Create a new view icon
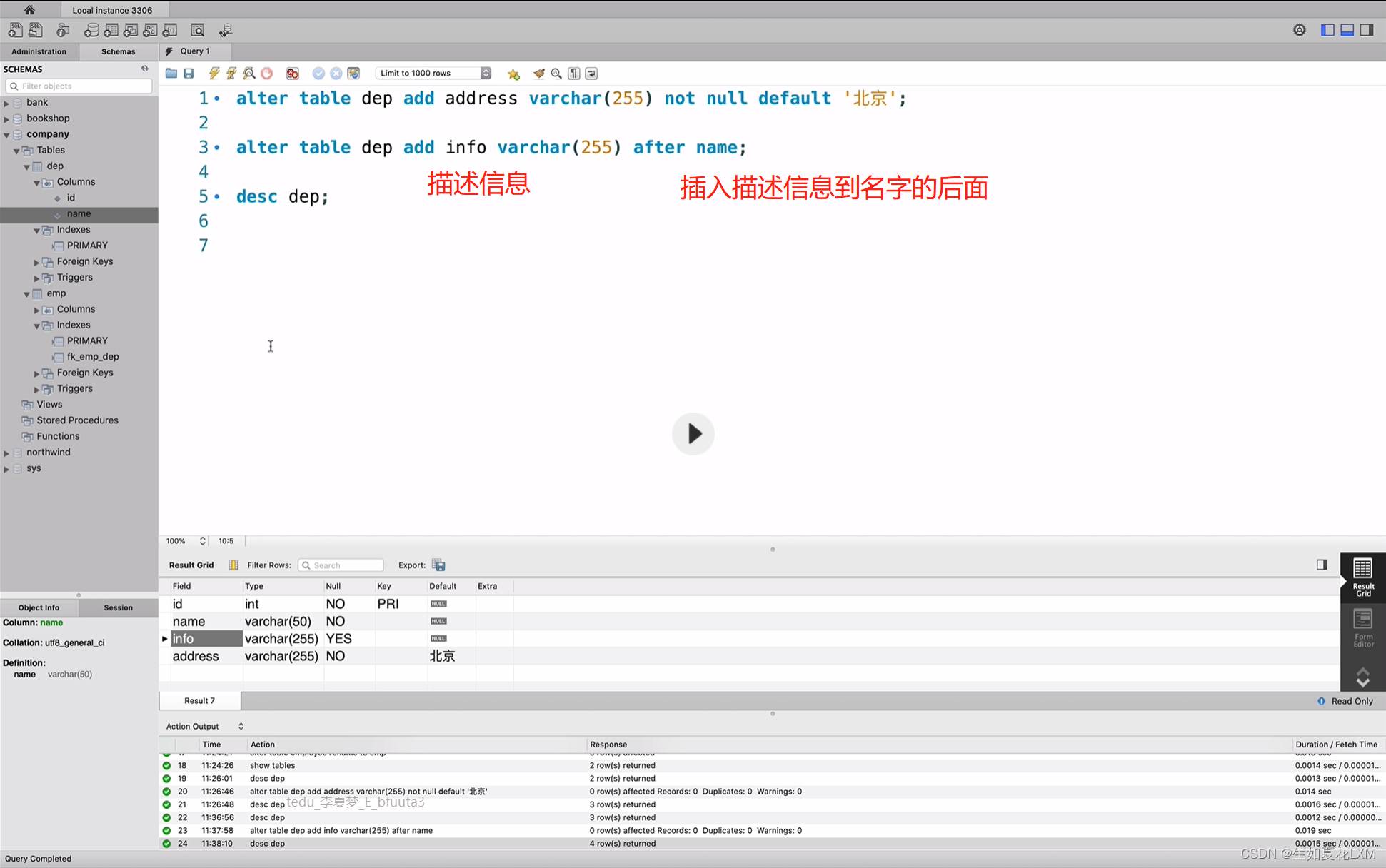The image size is (1386, 868). click(131, 30)
